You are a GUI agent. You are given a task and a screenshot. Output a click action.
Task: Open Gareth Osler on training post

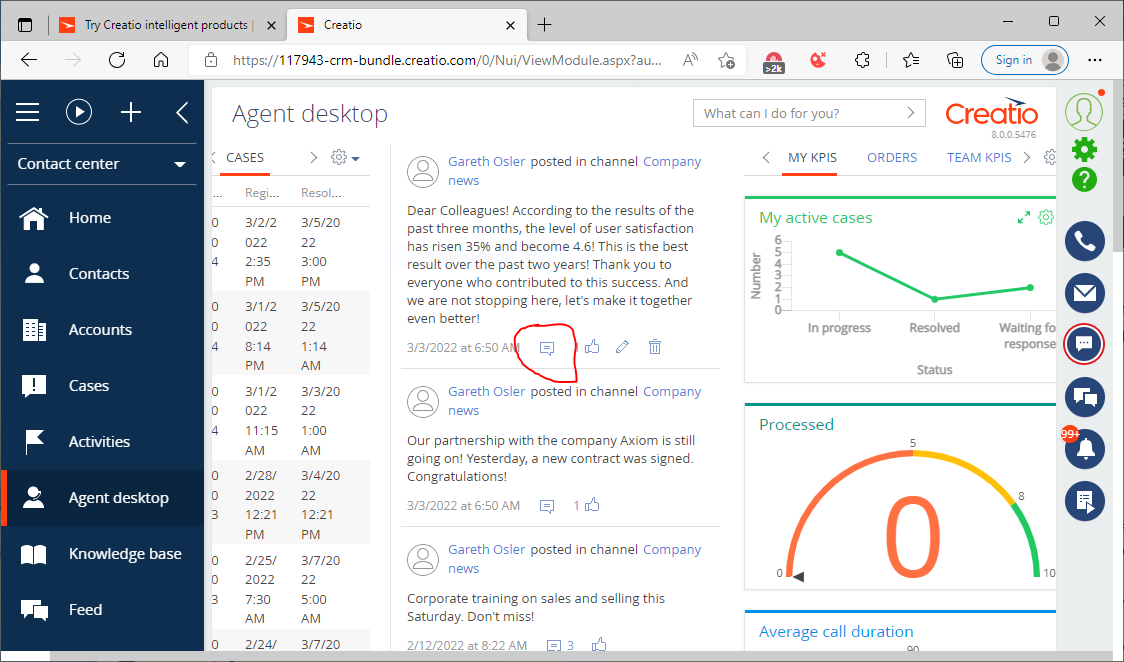tap(486, 550)
